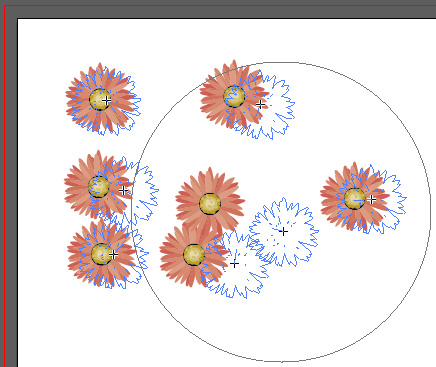Image resolution: width=436 pixels, height=367 pixels.
Task: Click crosshair beside the top-middle flower's outline
Action: click(x=260, y=105)
